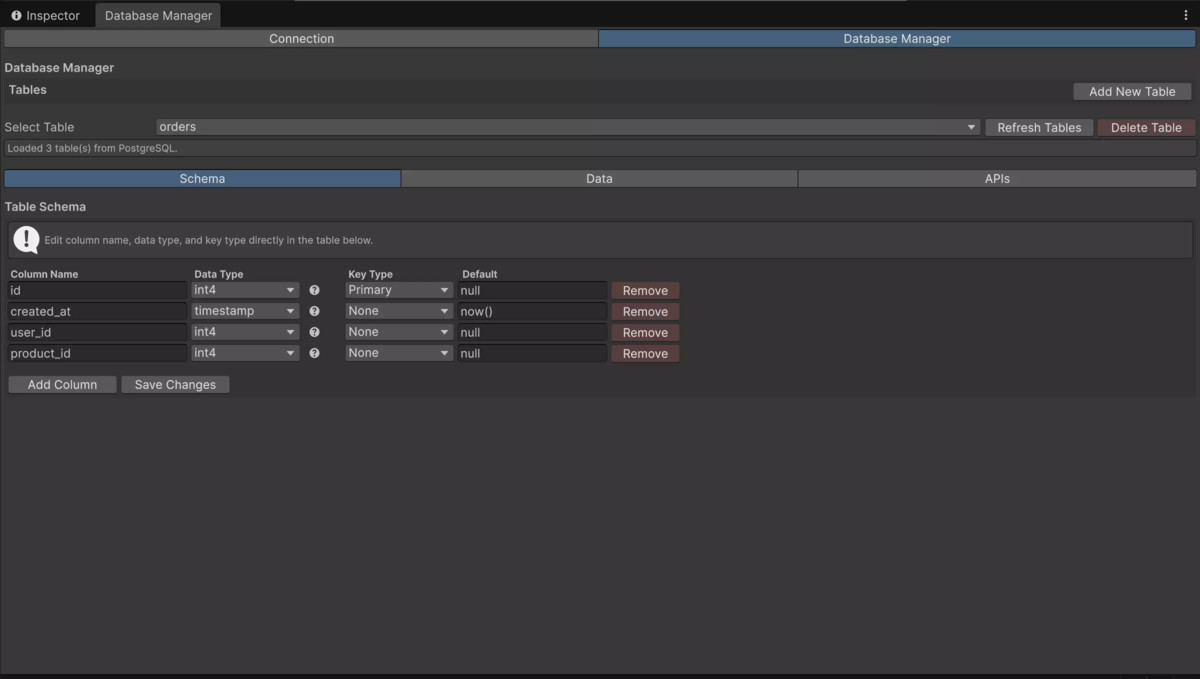Edit the id column name field
The image size is (1200, 679).
(x=97, y=290)
